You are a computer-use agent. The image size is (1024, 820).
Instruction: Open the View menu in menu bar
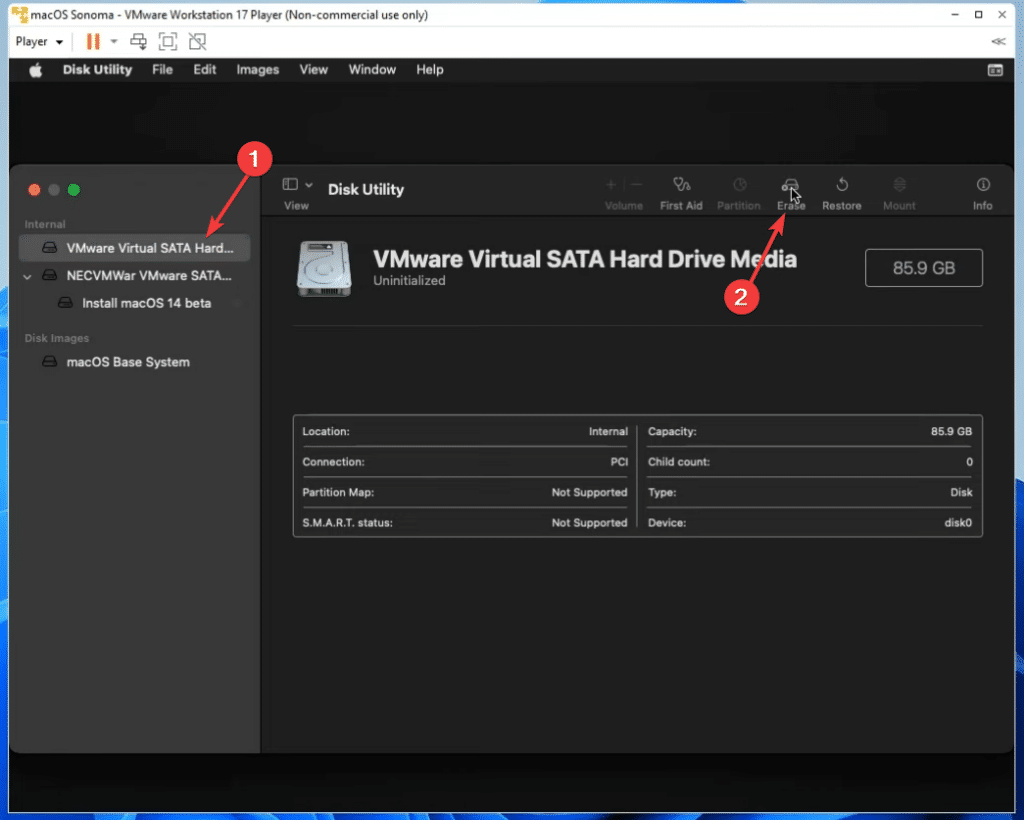click(x=313, y=70)
